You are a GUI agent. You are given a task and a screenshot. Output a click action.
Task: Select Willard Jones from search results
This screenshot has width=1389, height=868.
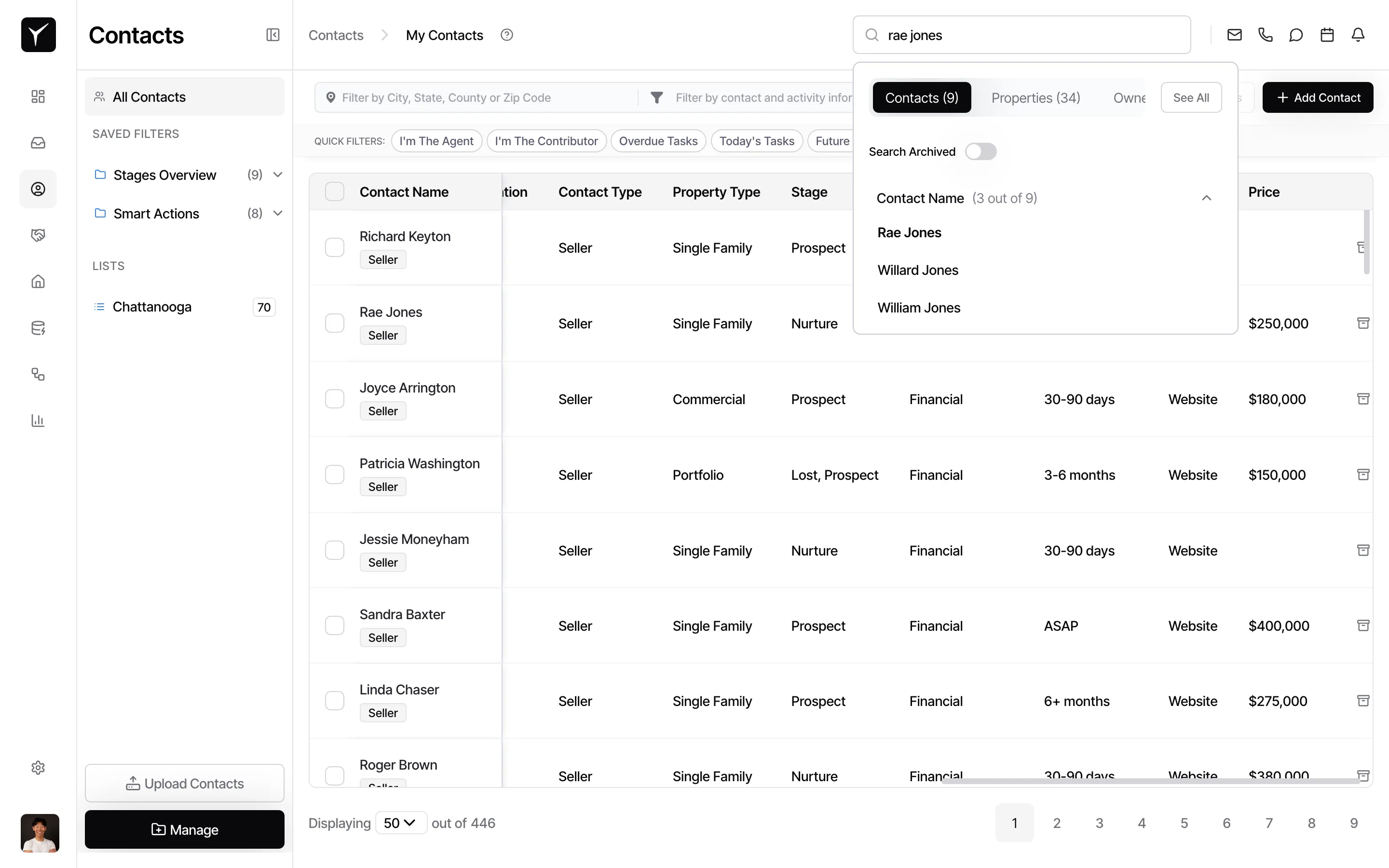tap(917, 270)
